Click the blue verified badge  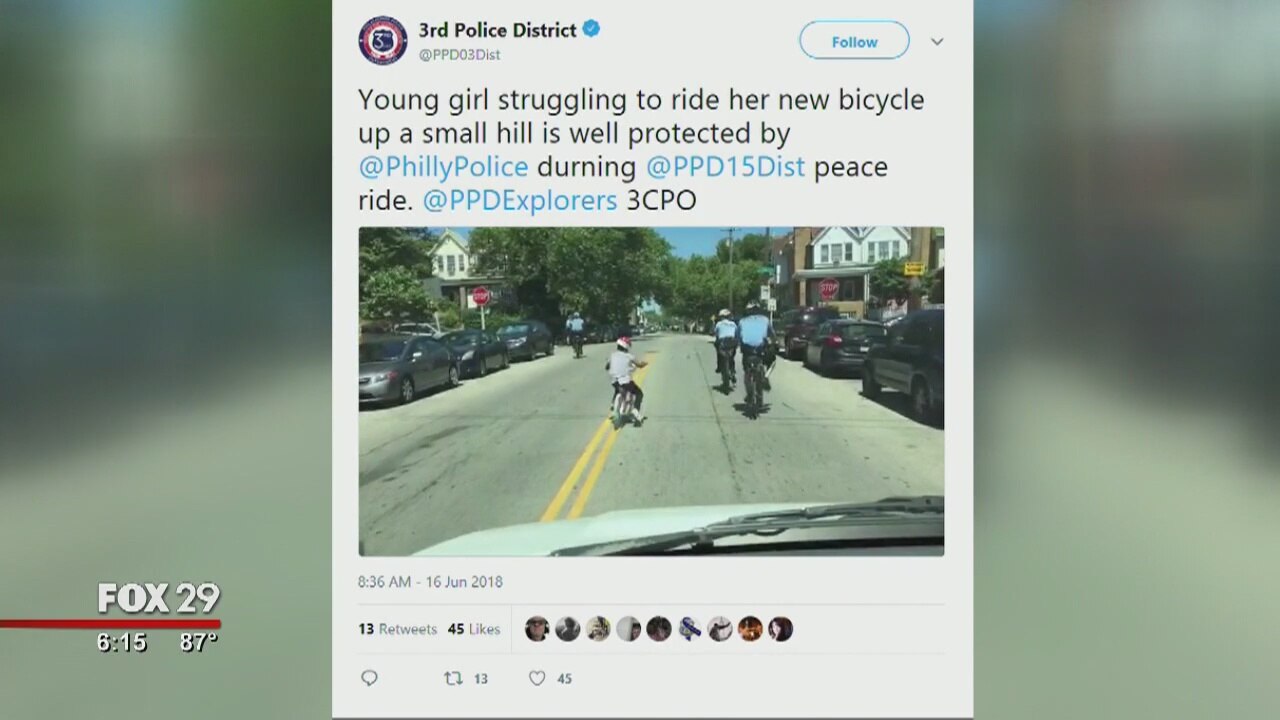(592, 29)
